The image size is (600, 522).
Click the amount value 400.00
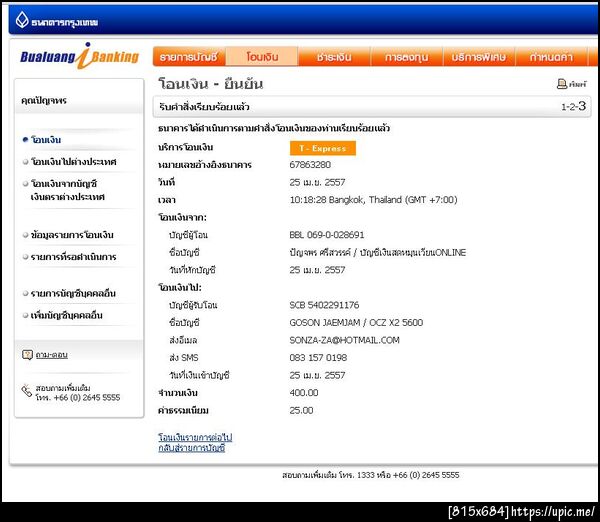304,393
